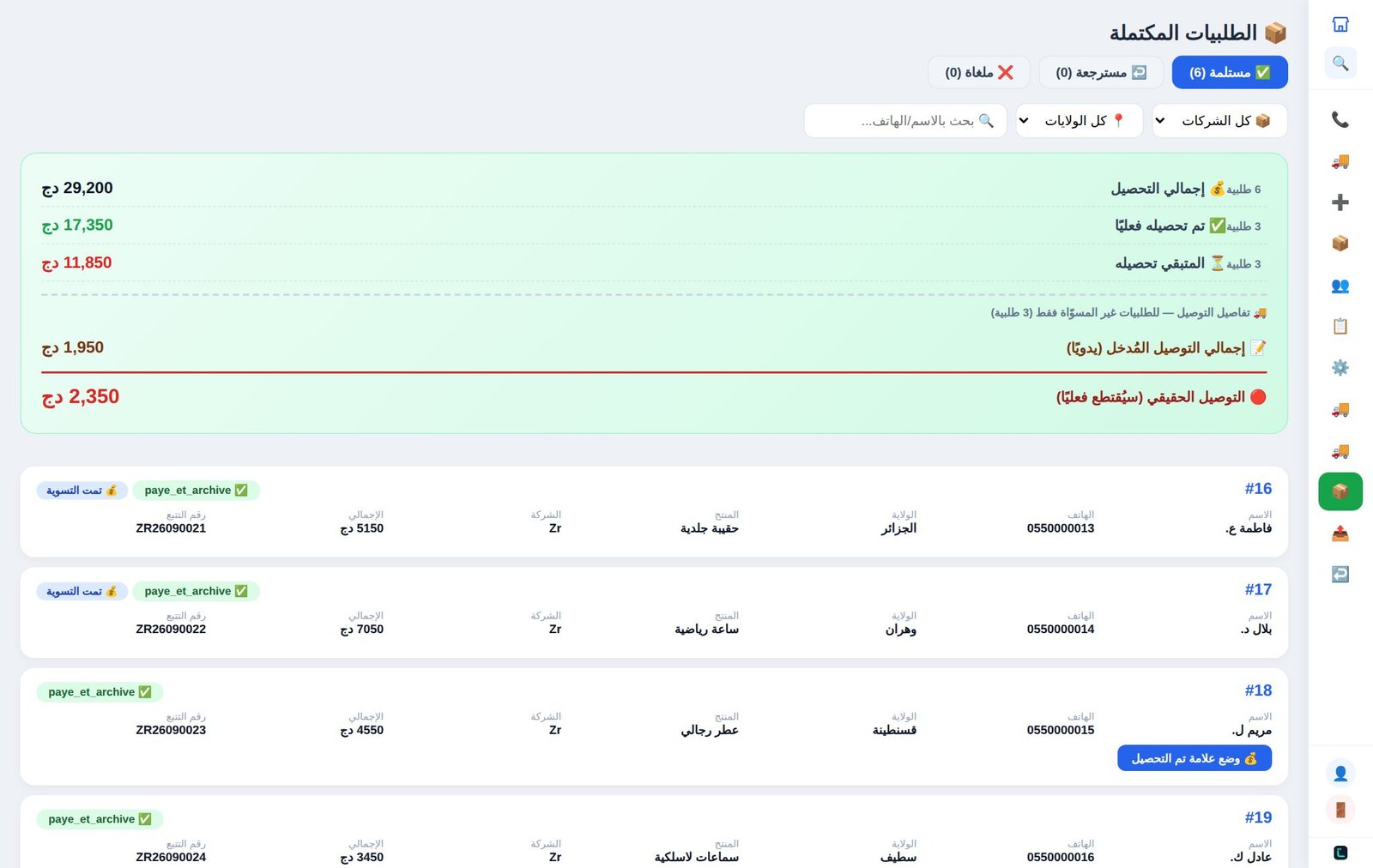Click the dark logo icon at sidebar bottom
1373x868 pixels.
pyautogui.click(x=1340, y=853)
